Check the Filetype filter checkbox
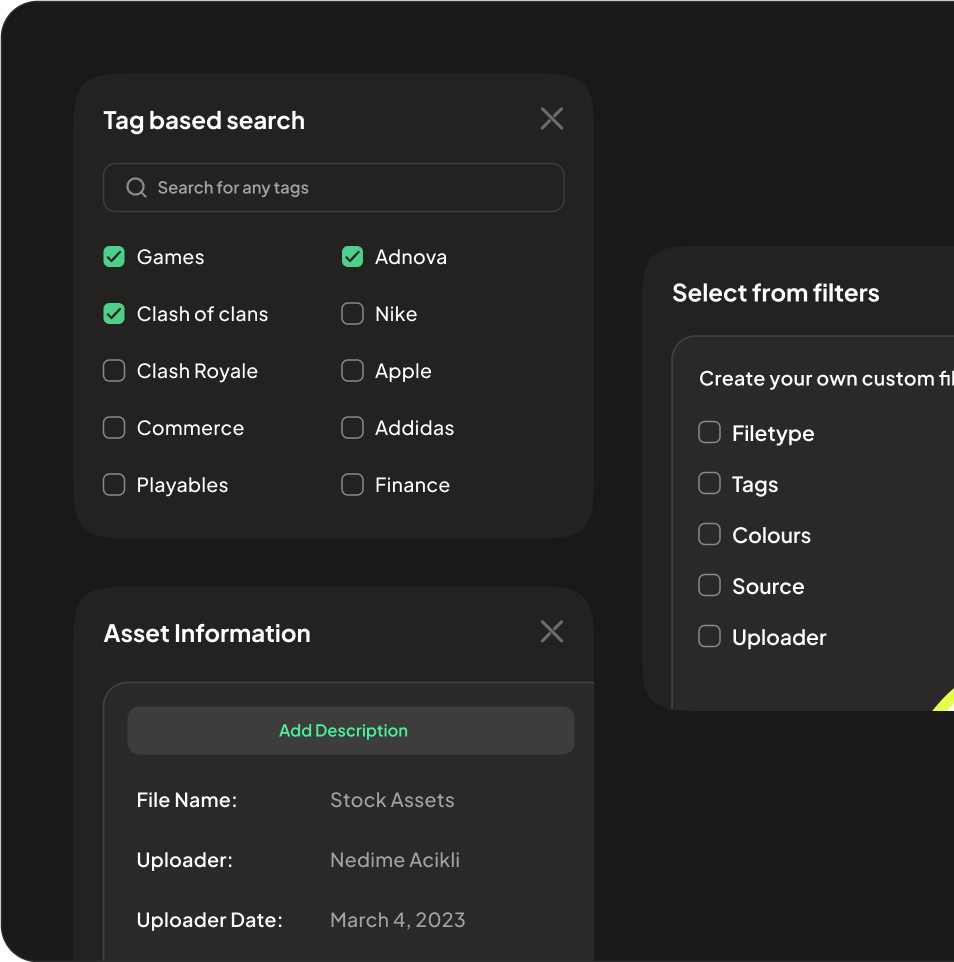 click(709, 433)
